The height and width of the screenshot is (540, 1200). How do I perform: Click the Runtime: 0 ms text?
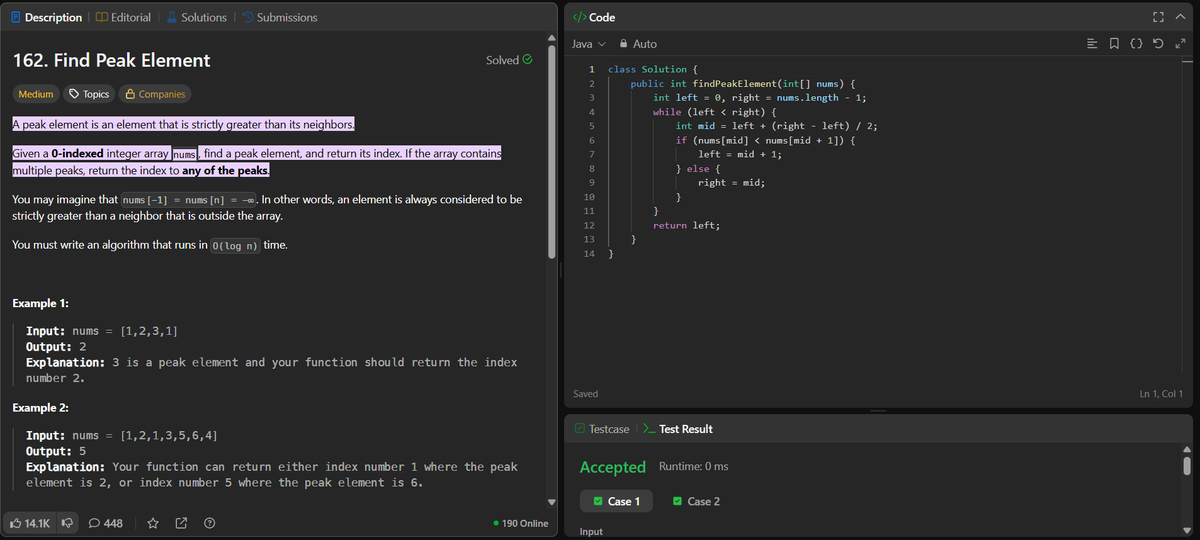point(694,467)
